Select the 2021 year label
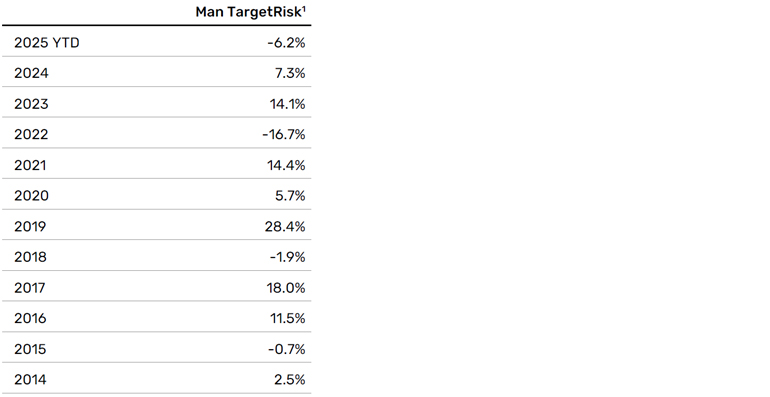 (x=30, y=165)
